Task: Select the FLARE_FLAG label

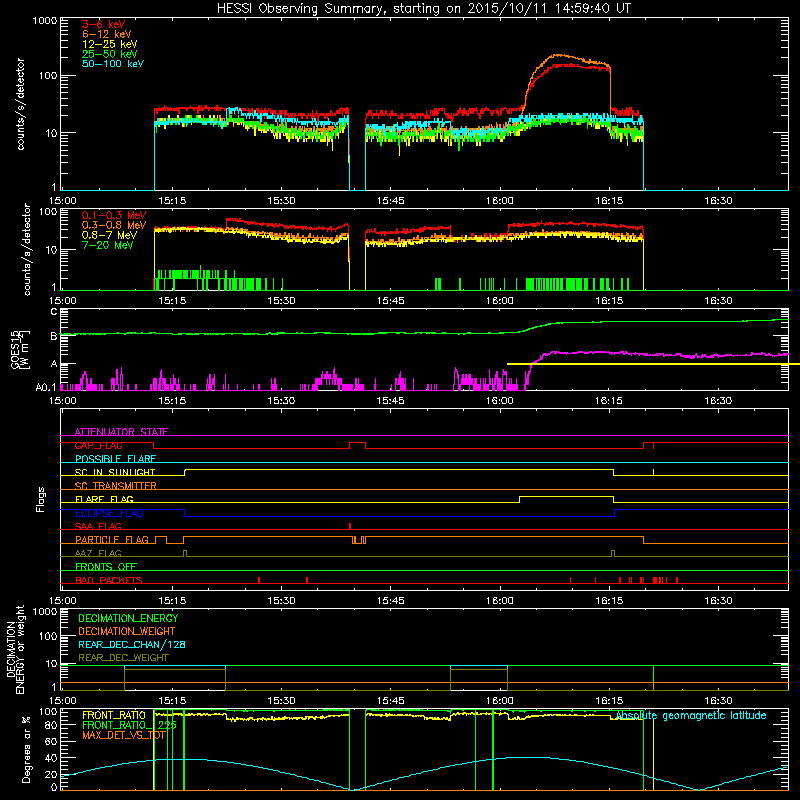Action: [x=104, y=499]
